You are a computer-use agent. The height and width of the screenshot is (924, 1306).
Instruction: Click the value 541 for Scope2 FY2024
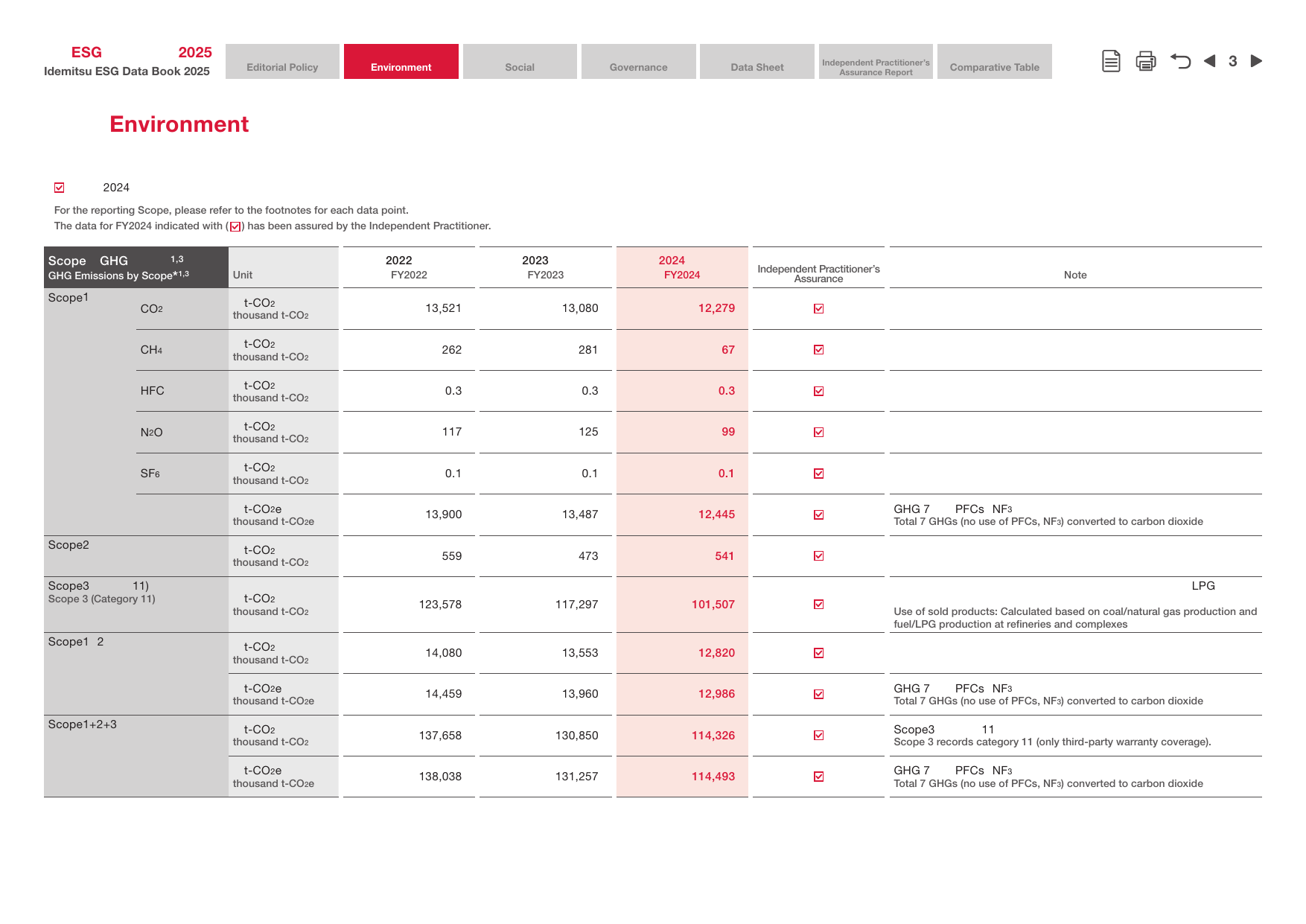coord(724,556)
